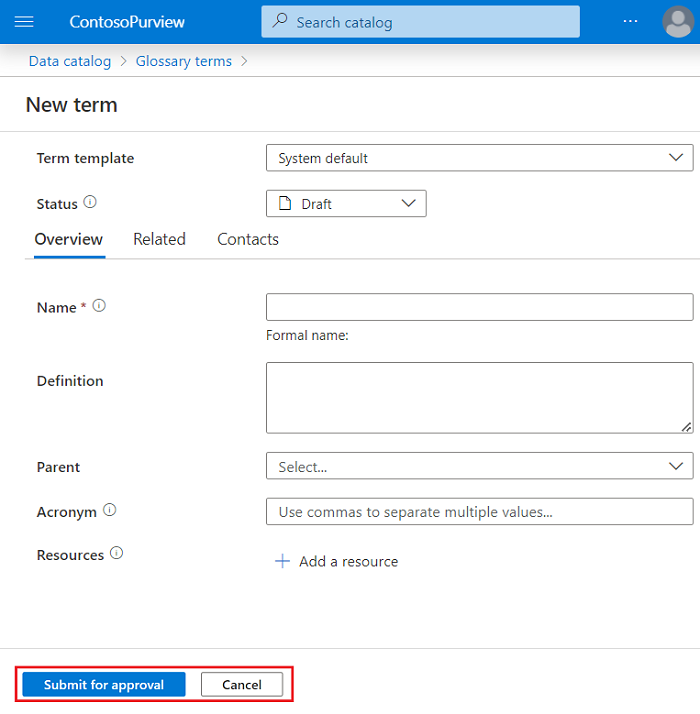
Task: Click Add a resource link
Action: (x=348, y=561)
